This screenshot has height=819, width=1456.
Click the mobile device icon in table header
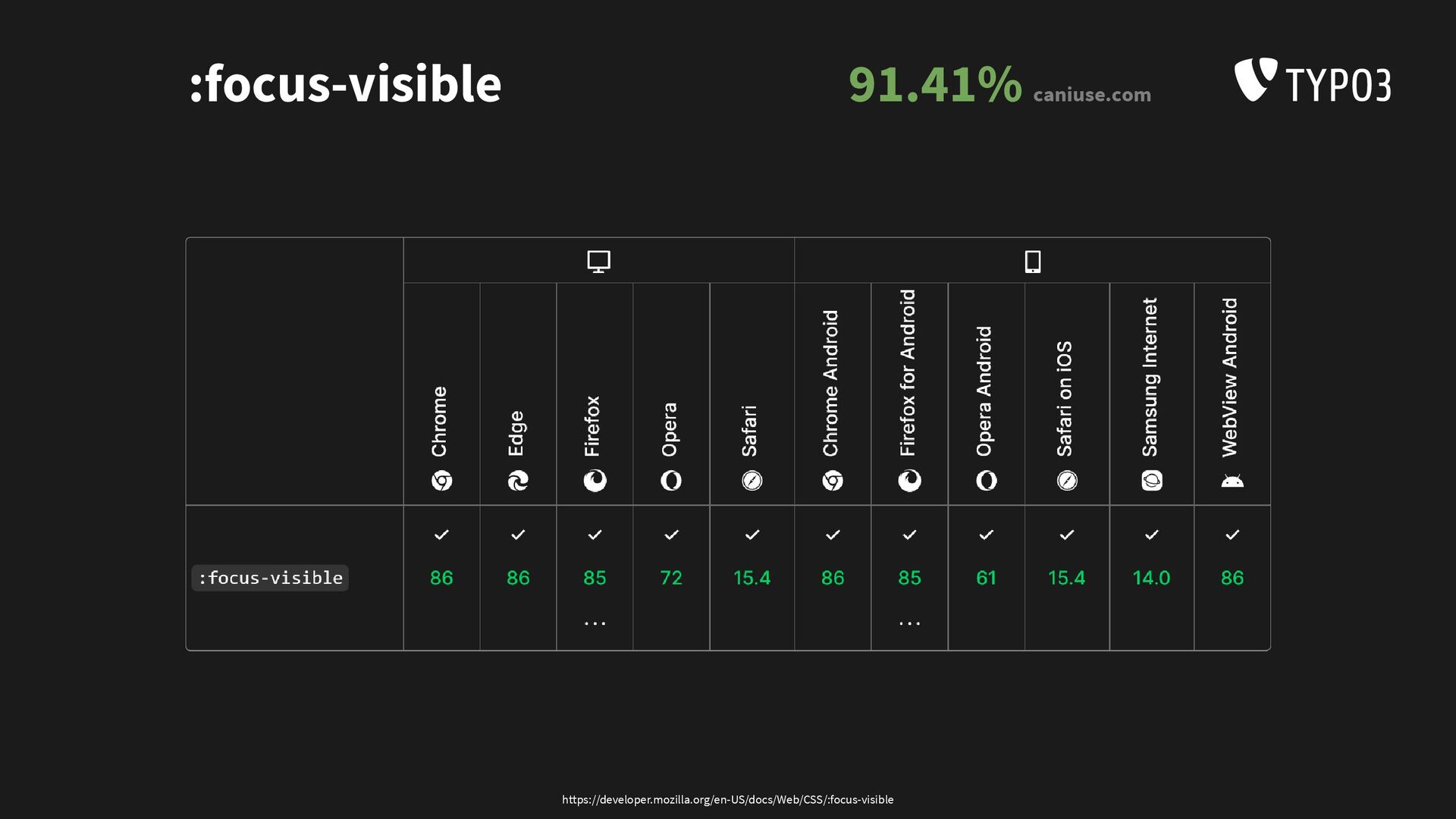point(1032,262)
